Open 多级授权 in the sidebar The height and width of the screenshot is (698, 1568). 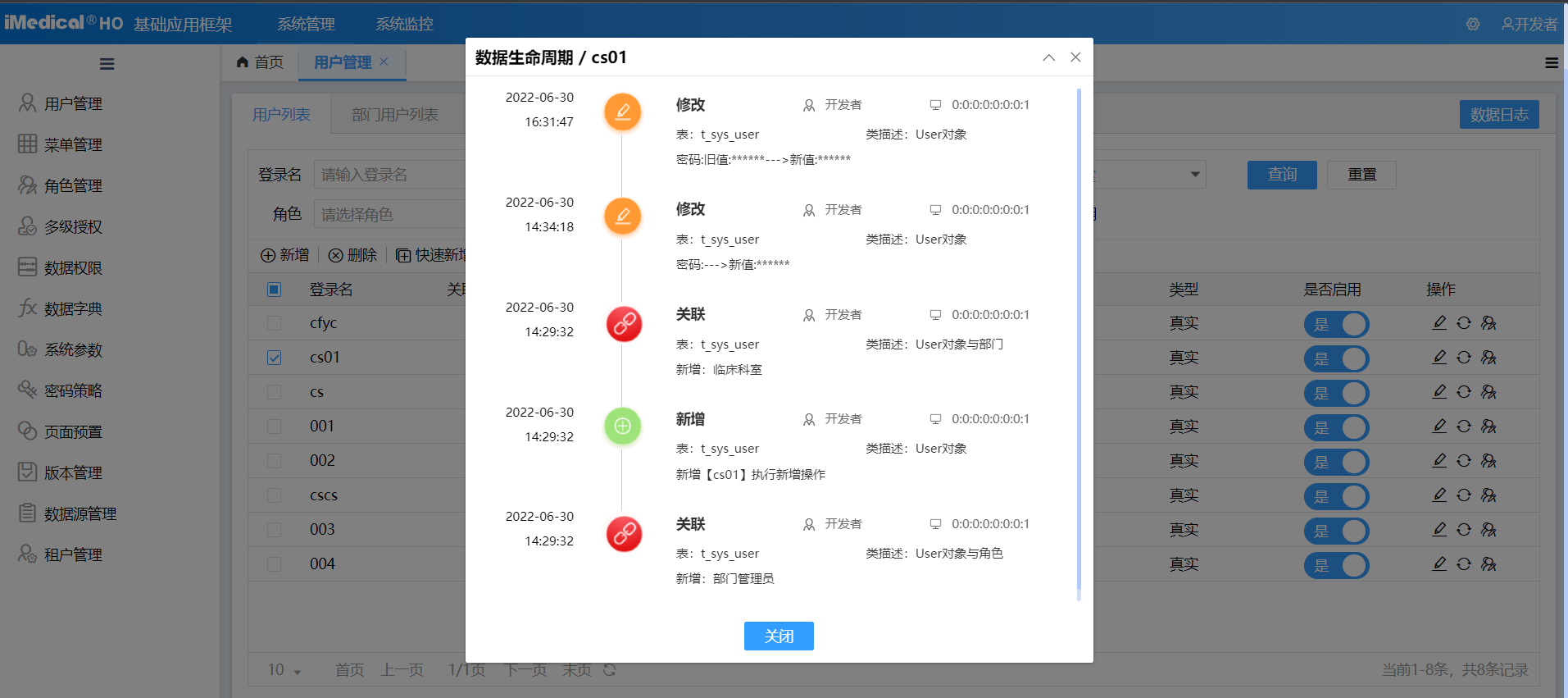pyautogui.click(x=61, y=226)
